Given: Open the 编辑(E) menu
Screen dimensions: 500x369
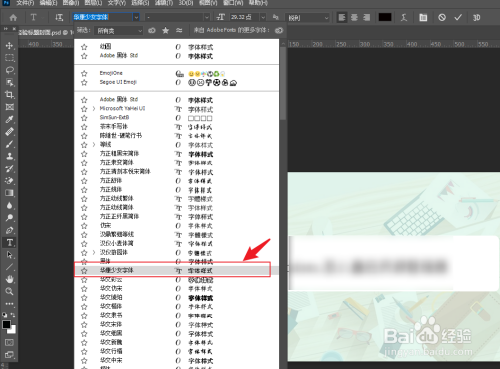Looking at the screenshot, I should [x=48, y=3].
